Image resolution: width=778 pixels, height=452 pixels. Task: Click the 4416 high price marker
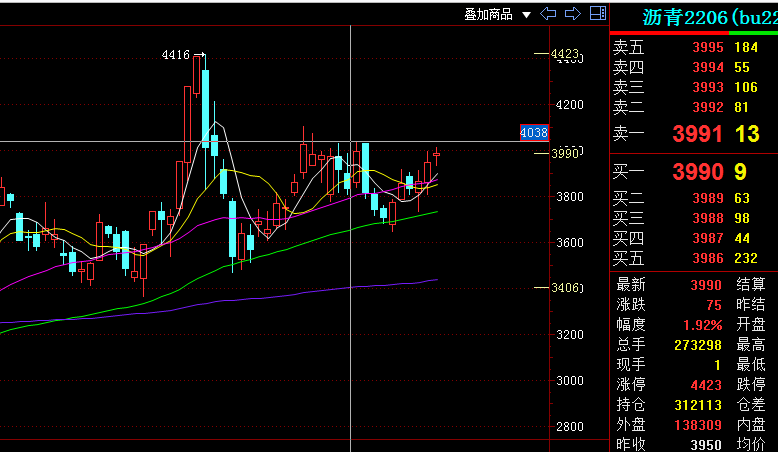[176, 55]
